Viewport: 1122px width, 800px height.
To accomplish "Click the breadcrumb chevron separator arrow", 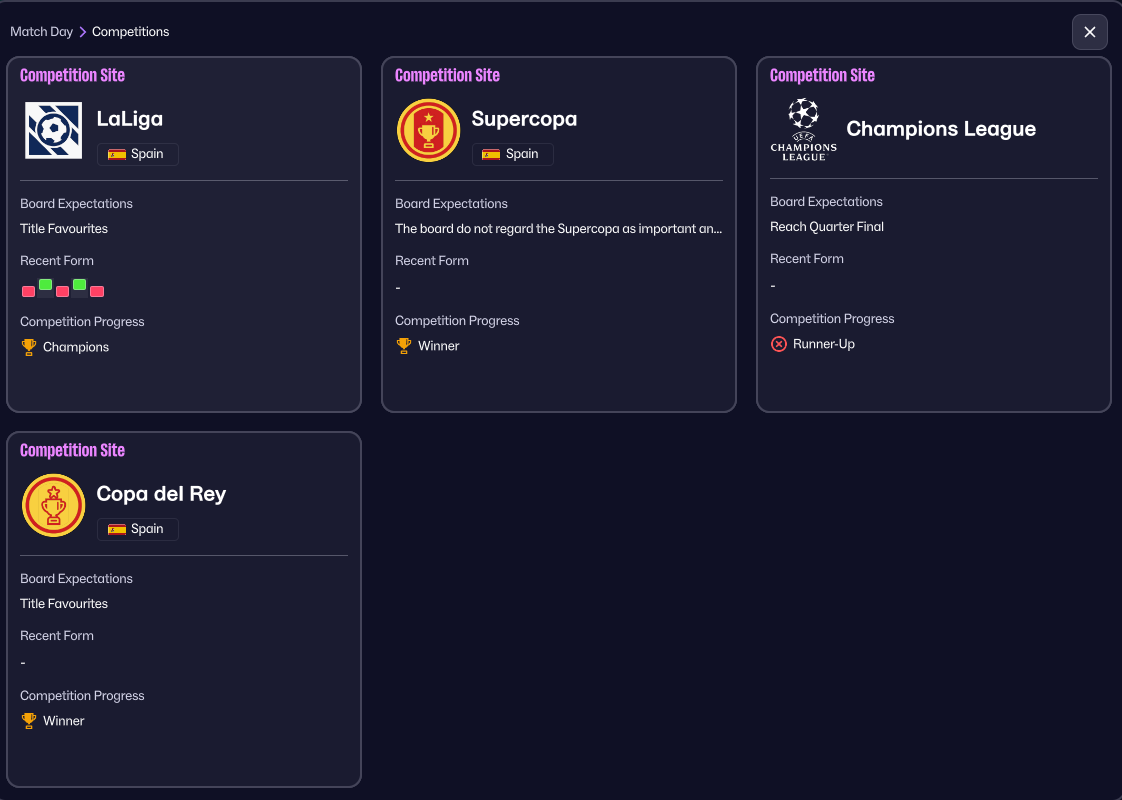I will point(83,32).
